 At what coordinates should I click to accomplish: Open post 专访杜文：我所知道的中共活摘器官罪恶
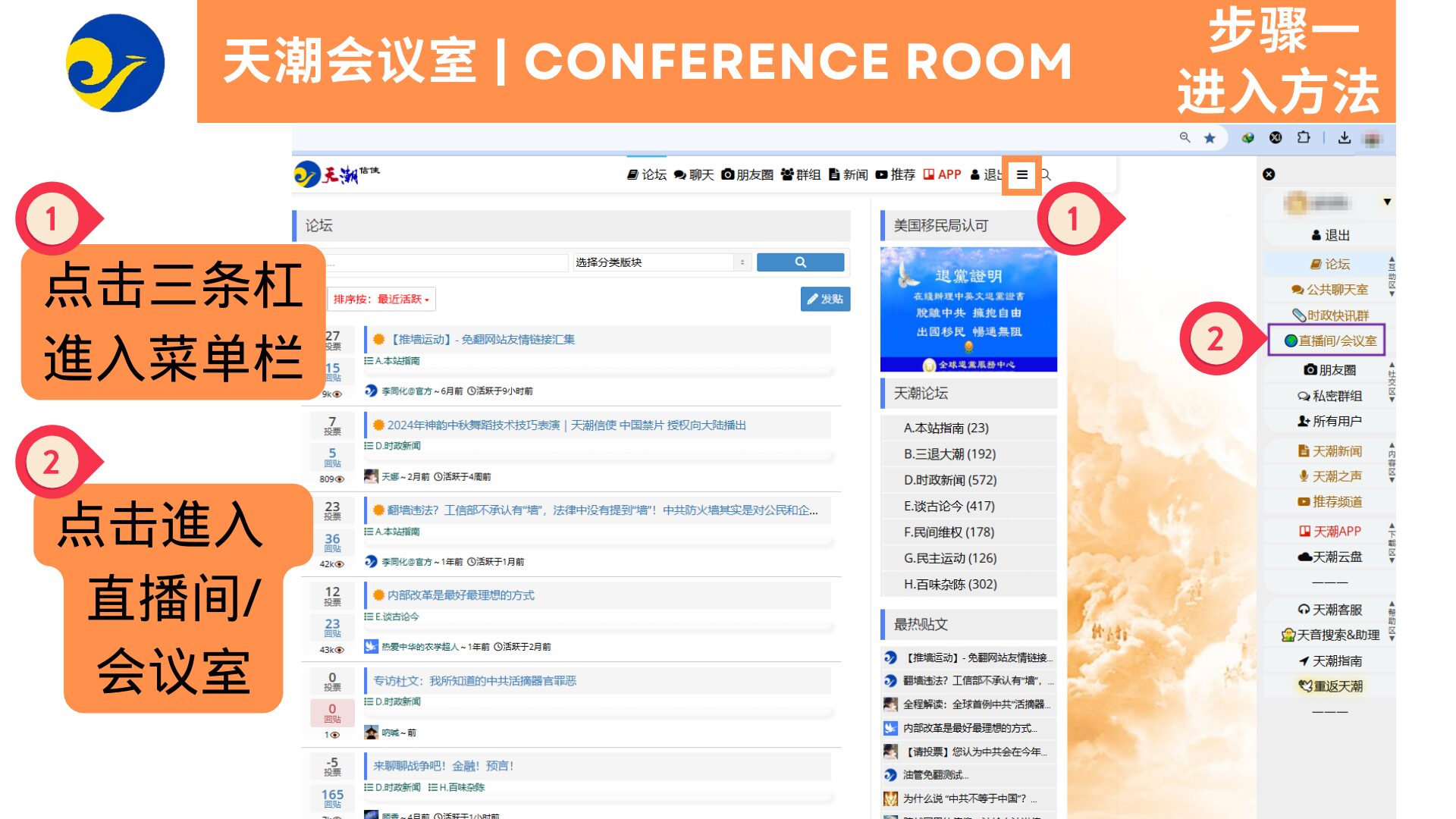pos(475,681)
